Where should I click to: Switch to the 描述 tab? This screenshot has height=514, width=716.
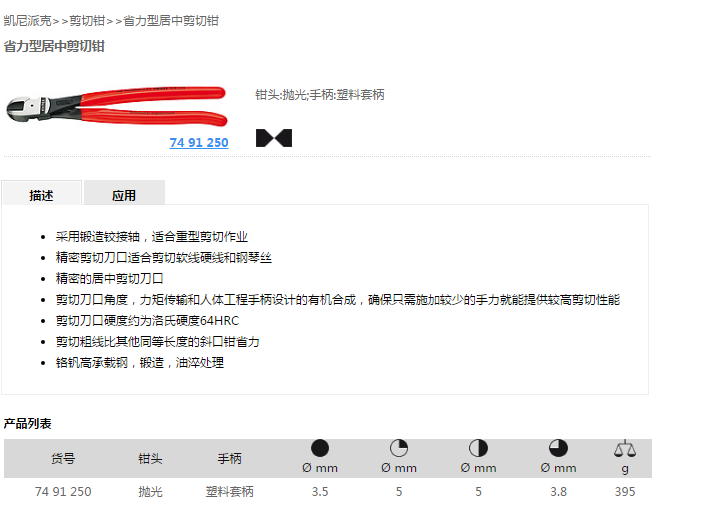click(x=42, y=195)
